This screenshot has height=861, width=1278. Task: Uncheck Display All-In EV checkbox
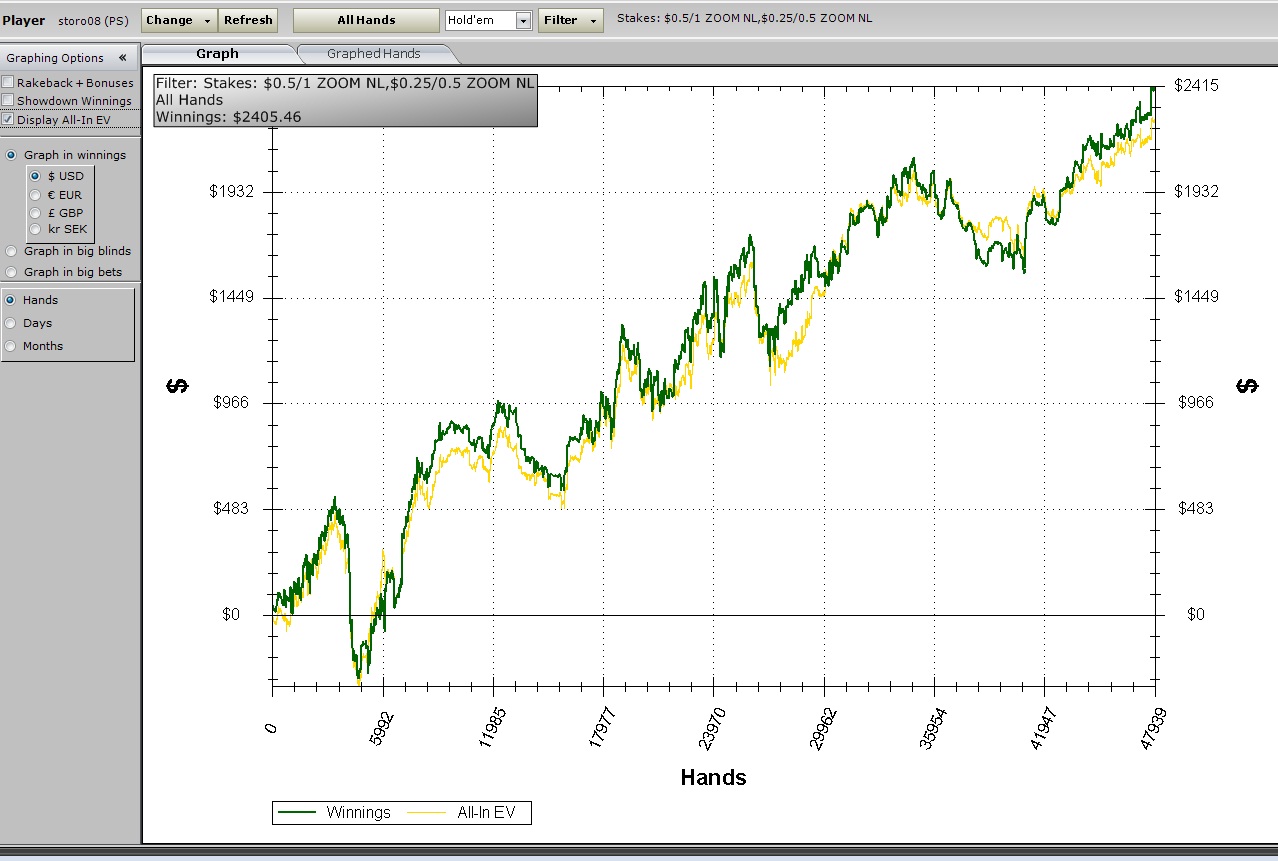8,120
